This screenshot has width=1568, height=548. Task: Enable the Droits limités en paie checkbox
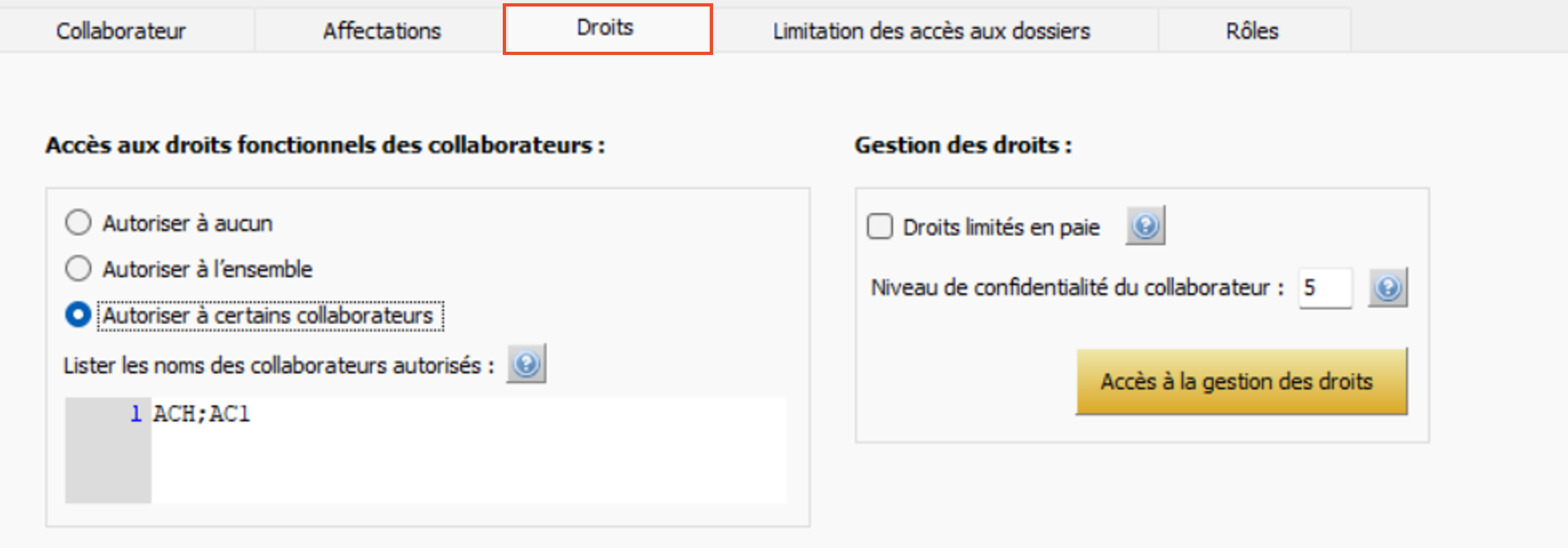coord(880,227)
